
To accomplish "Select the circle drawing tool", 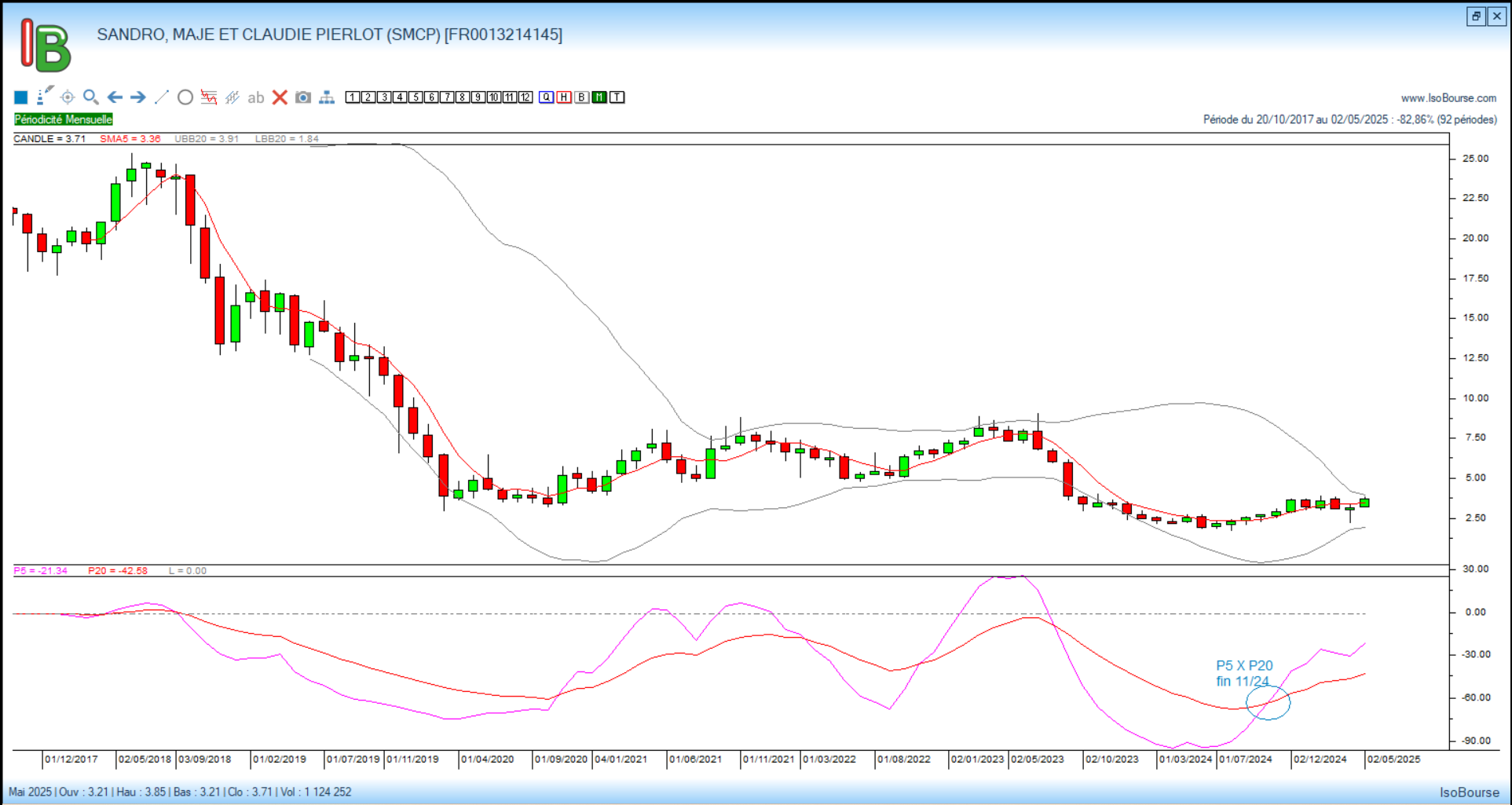I will [x=185, y=97].
